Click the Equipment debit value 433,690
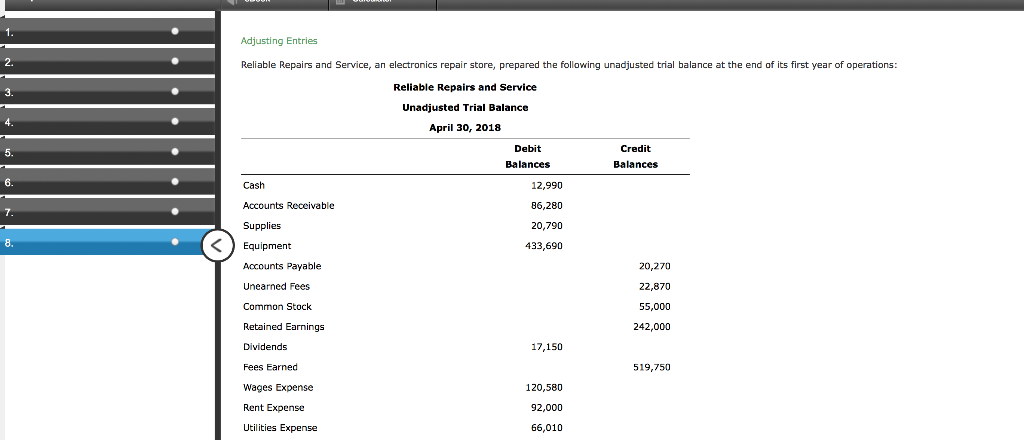 tap(544, 246)
